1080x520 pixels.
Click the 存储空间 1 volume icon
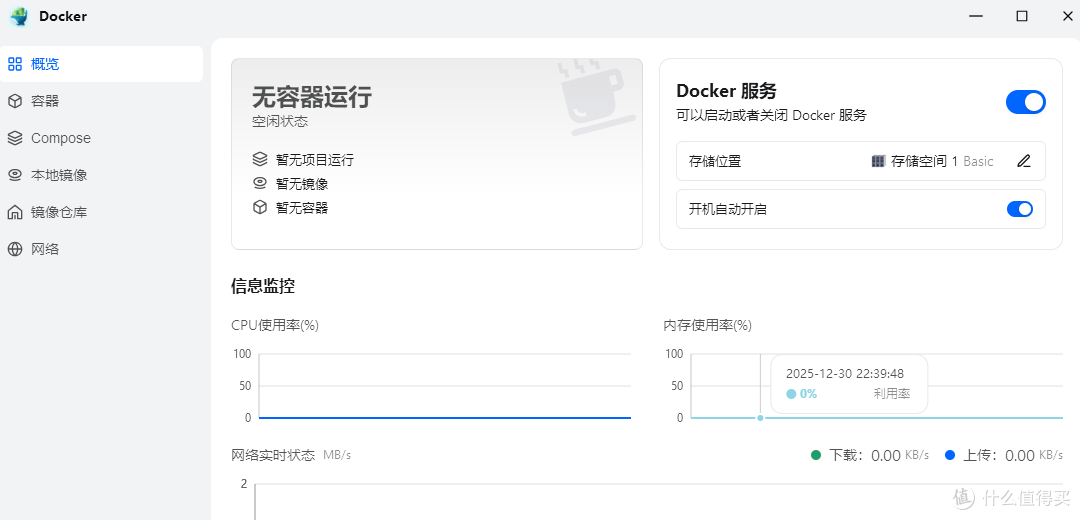(x=878, y=161)
